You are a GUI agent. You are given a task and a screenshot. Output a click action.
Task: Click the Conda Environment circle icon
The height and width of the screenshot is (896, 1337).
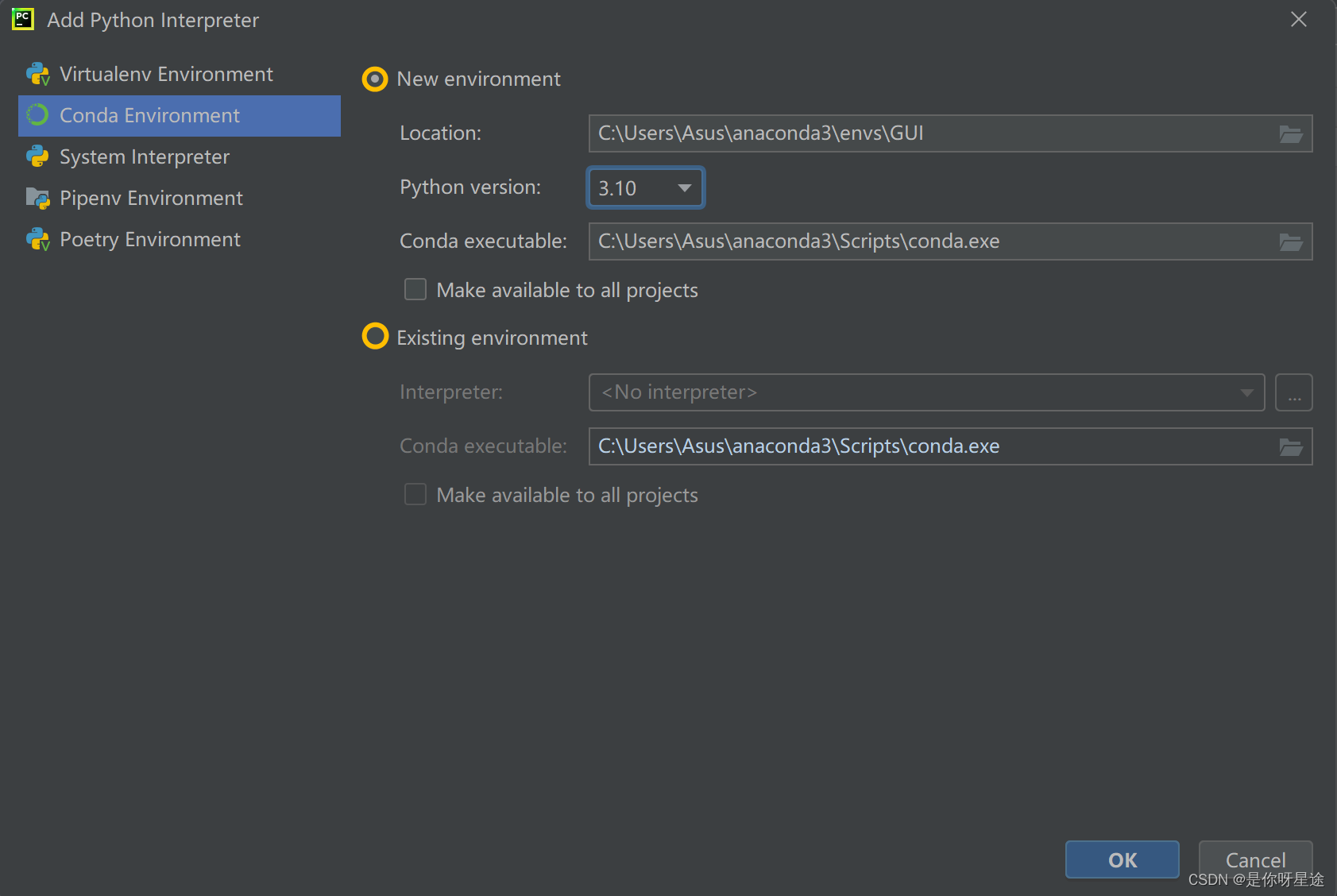coord(37,115)
